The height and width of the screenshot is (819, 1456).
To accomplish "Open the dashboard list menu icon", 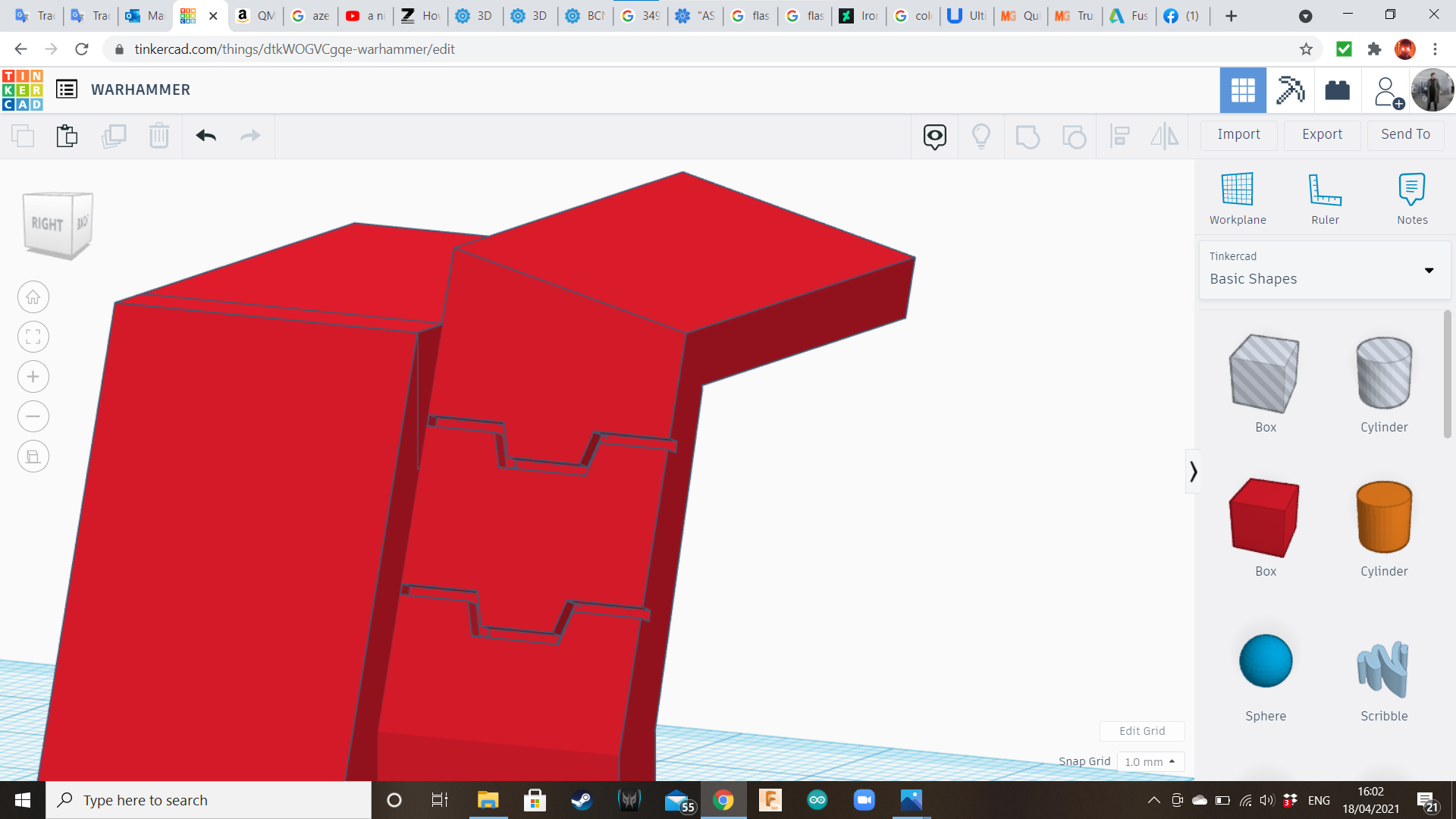I will click(x=67, y=89).
